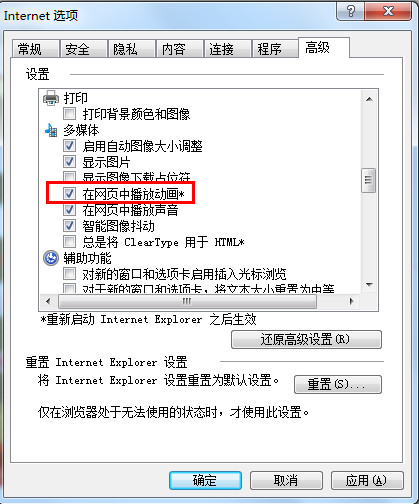Click the 重置(S)... button

click(x=338, y=384)
